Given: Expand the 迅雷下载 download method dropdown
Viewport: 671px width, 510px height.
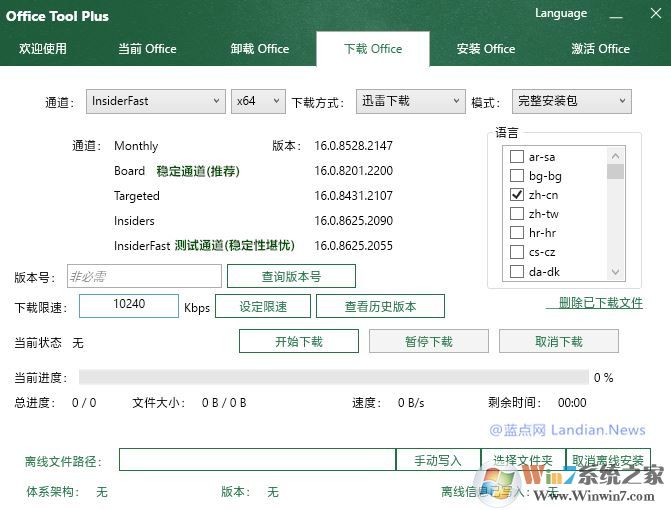Looking at the screenshot, I should [x=410, y=101].
